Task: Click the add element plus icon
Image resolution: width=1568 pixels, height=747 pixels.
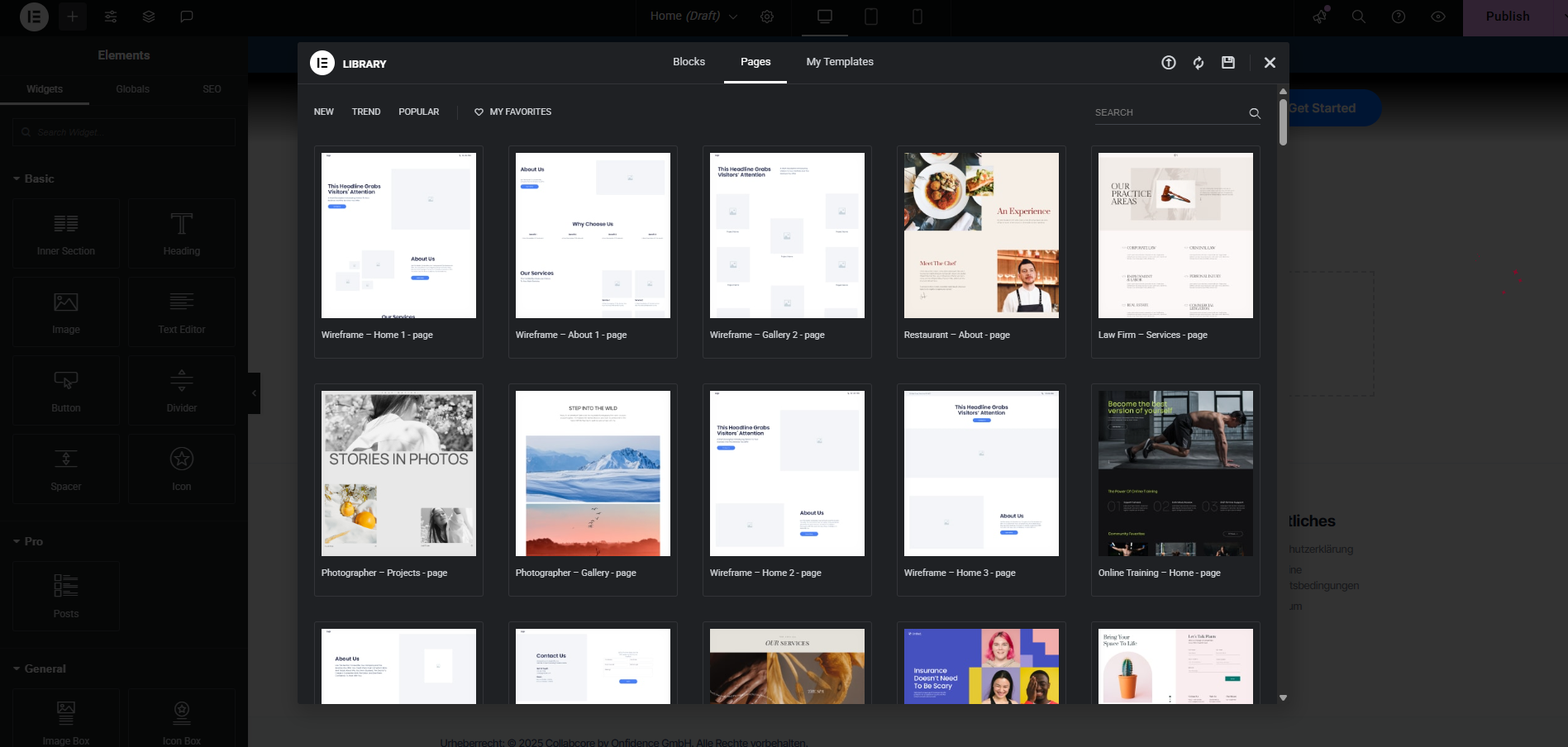Action: pos(73,17)
